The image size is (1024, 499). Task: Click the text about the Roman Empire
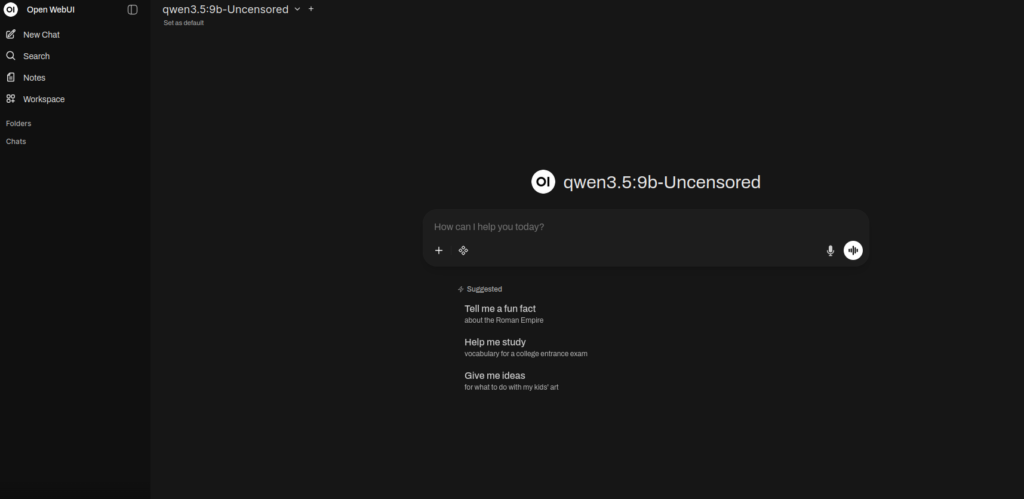[504, 320]
